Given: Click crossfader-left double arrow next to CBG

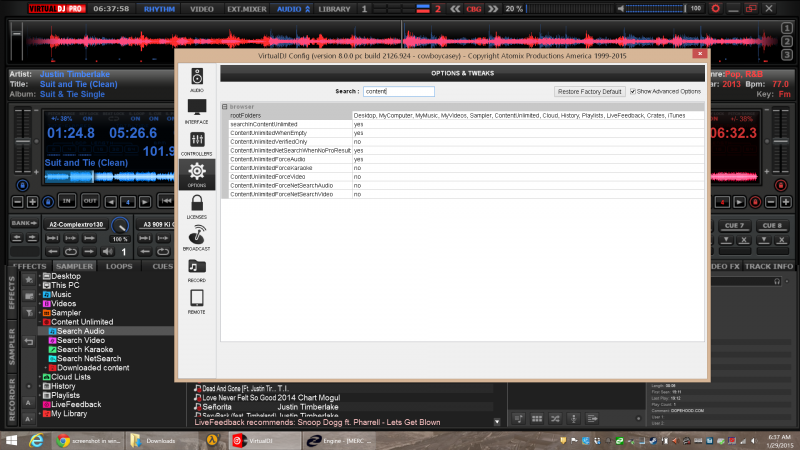Looking at the screenshot, I should pyautogui.click(x=455, y=9).
